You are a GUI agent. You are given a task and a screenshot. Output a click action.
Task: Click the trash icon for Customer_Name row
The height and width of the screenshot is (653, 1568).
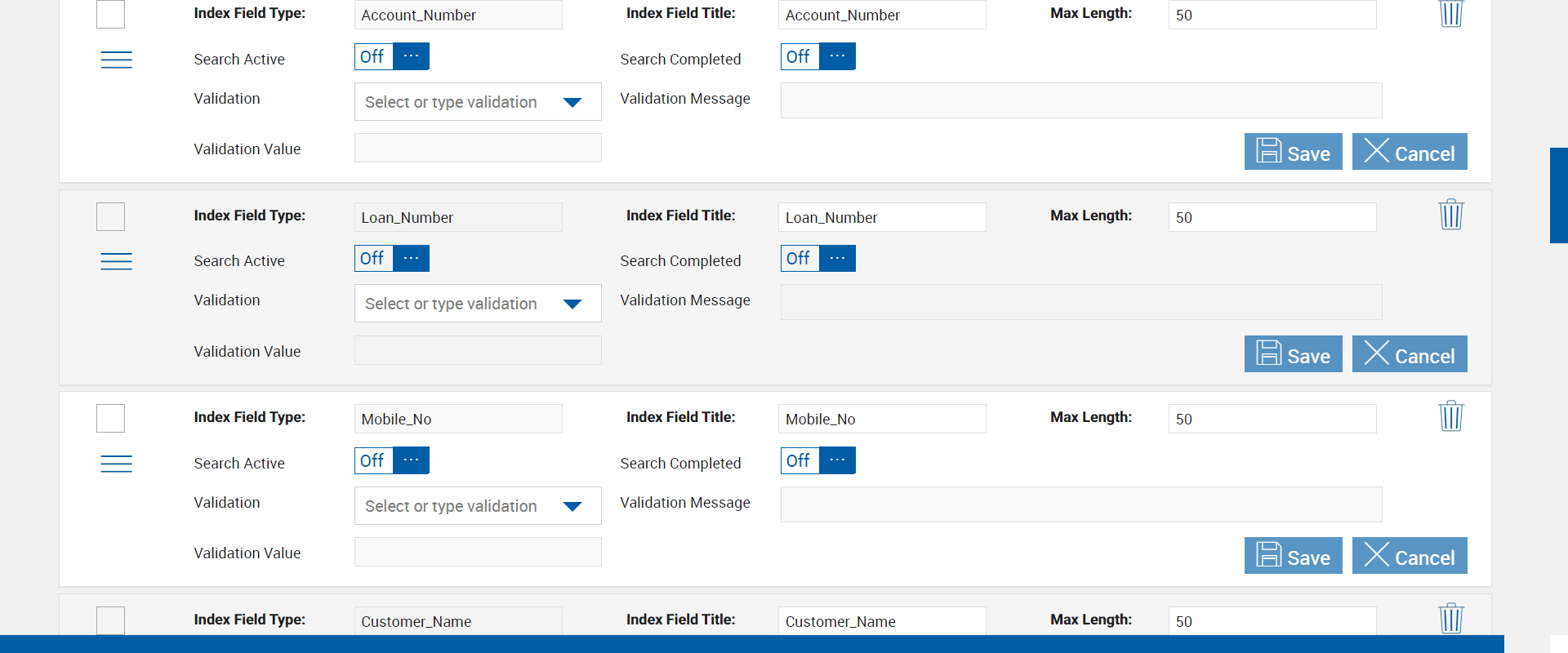(x=1450, y=619)
